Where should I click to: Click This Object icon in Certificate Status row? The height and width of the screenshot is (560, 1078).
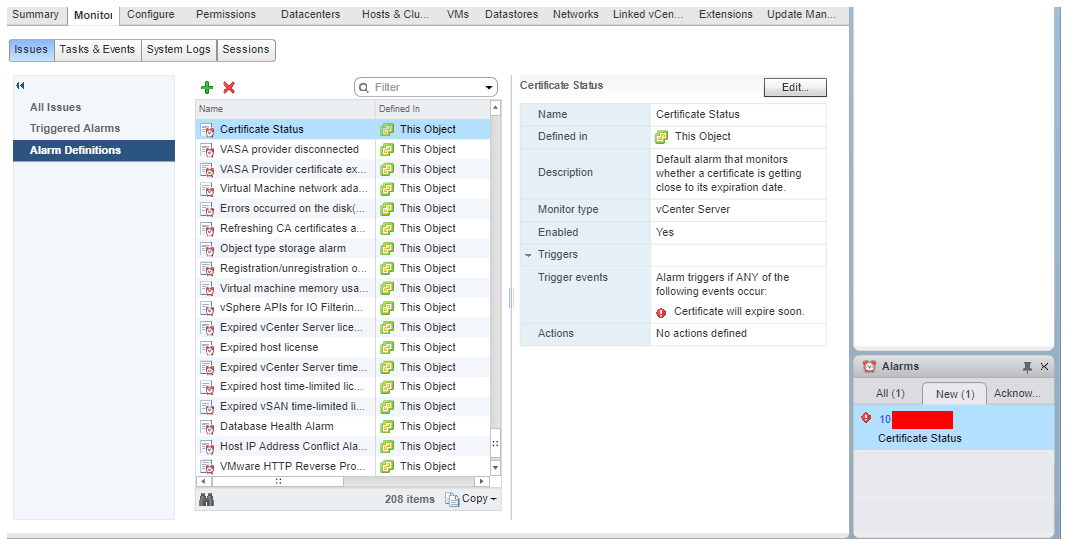pyautogui.click(x=387, y=129)
